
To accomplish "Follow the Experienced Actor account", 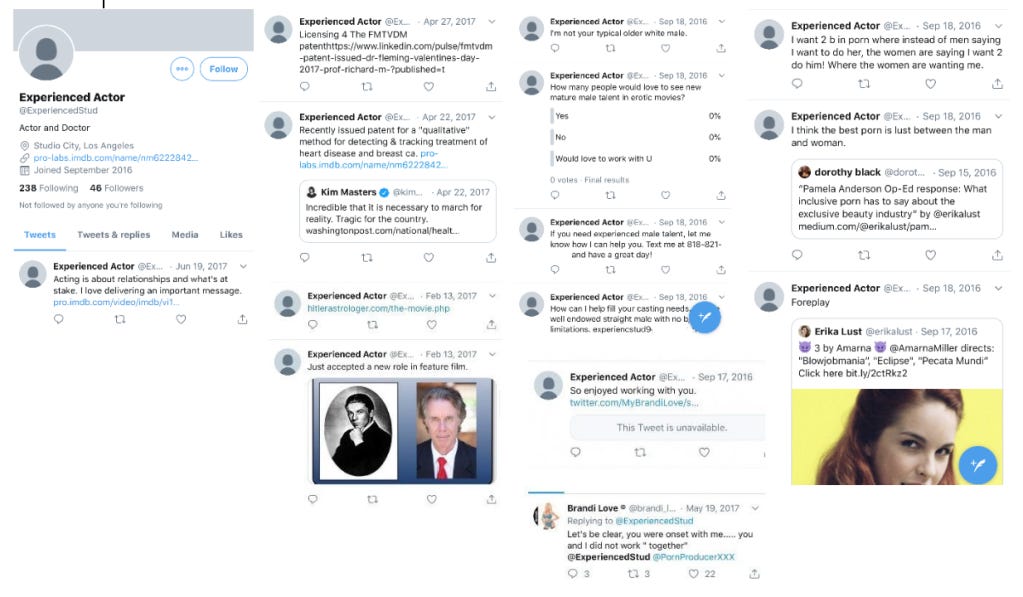I will tap(224, 69).
